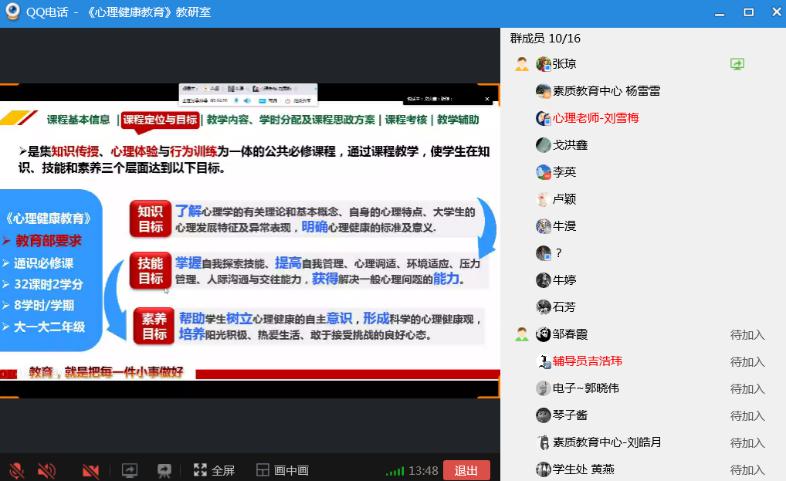This screenshot has width=786, height=481.
Task: Click 戈洪鑫's avatar in member list
Action: [543, 145]
